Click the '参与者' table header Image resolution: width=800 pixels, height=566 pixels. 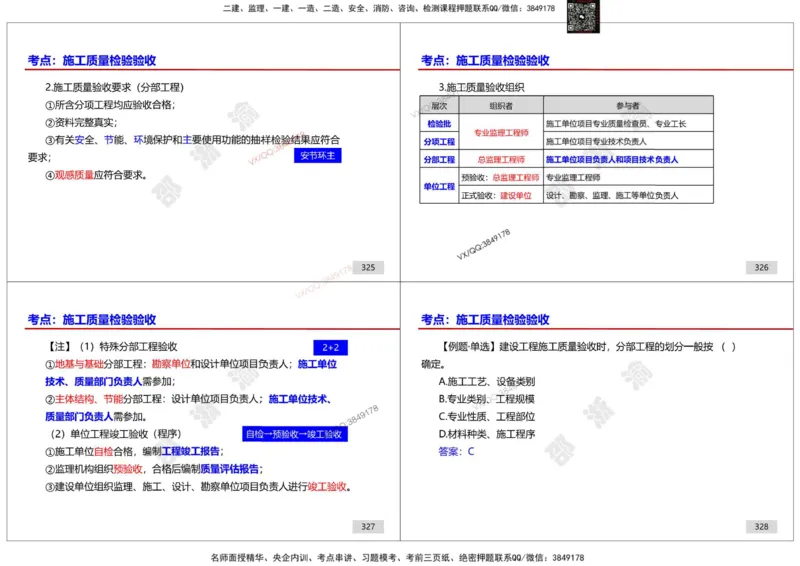628,106
